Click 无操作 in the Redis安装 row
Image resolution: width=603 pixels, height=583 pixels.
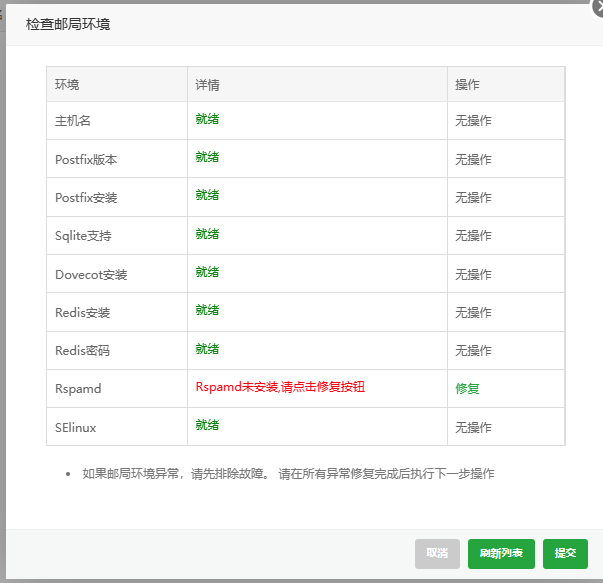(x=473, y=312)
